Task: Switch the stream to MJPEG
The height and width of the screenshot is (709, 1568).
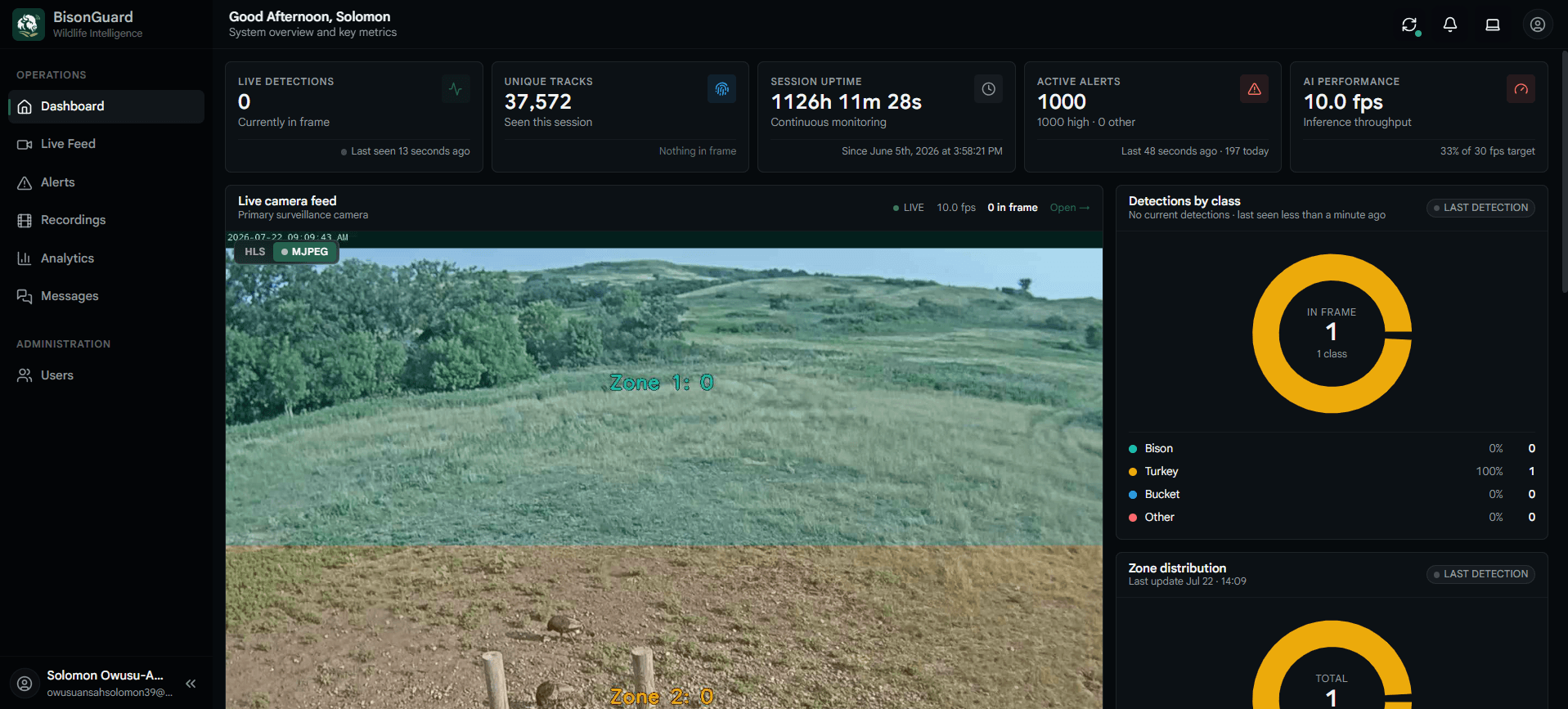Action: tap(305, 252)
